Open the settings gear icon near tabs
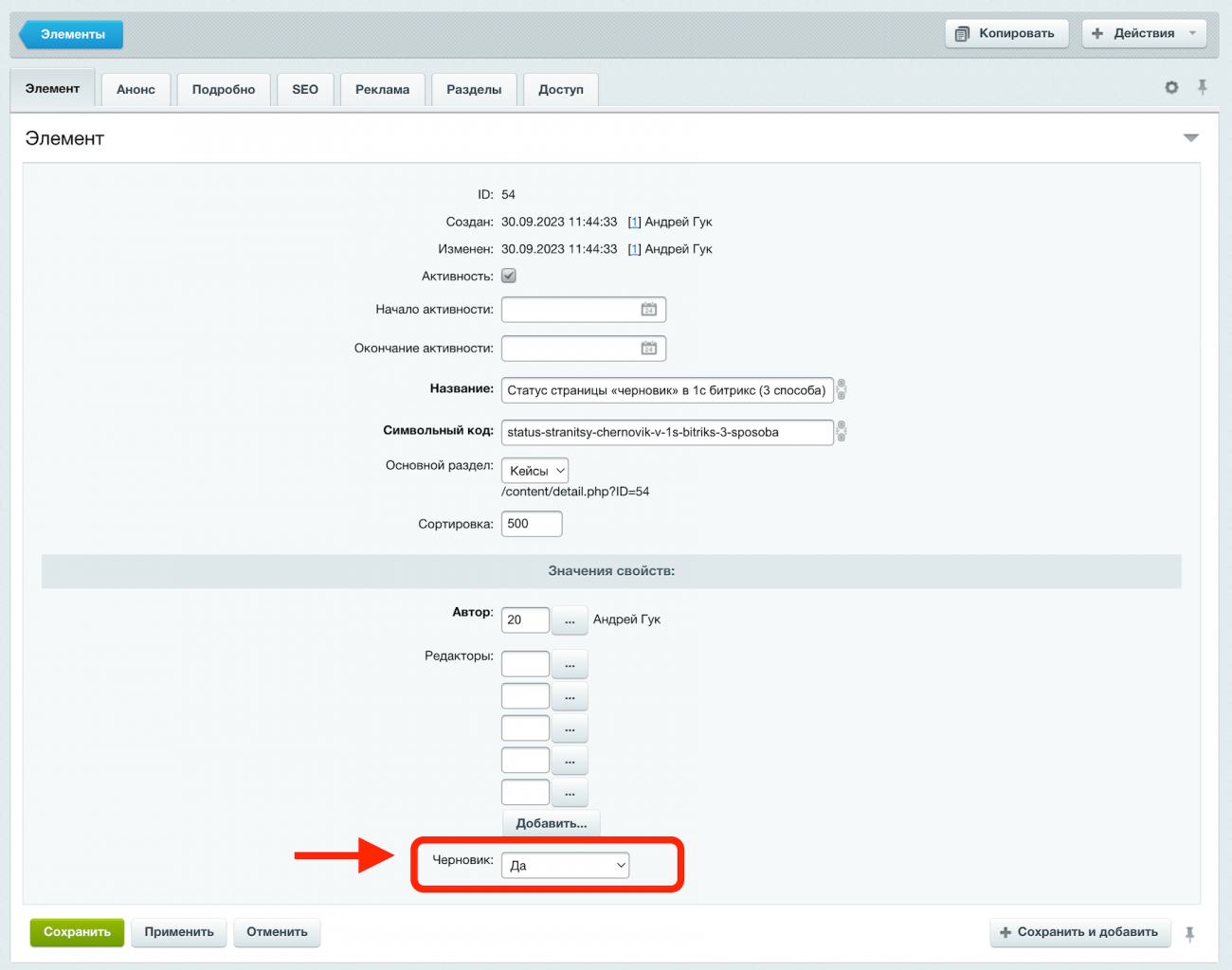 point(1171,87)
